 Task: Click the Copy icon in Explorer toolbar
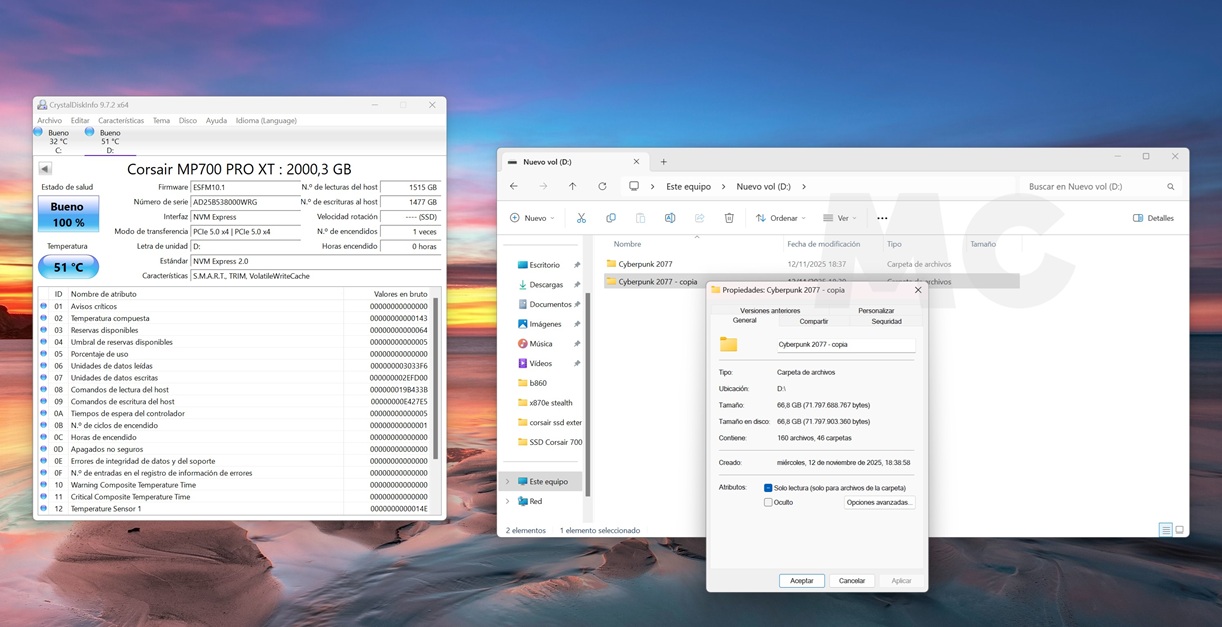(610, 218)
